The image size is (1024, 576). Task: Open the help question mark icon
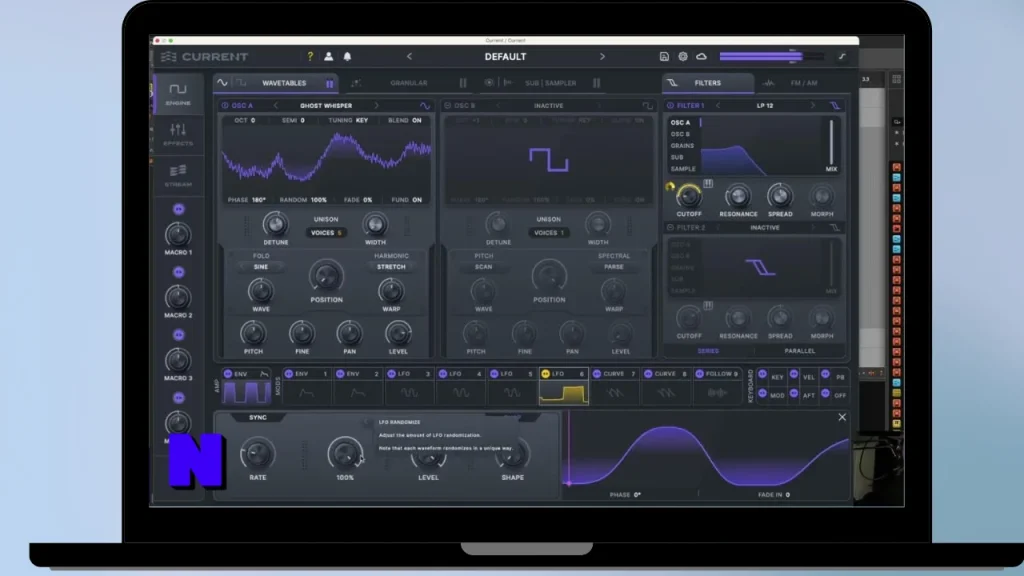point(310,57)
